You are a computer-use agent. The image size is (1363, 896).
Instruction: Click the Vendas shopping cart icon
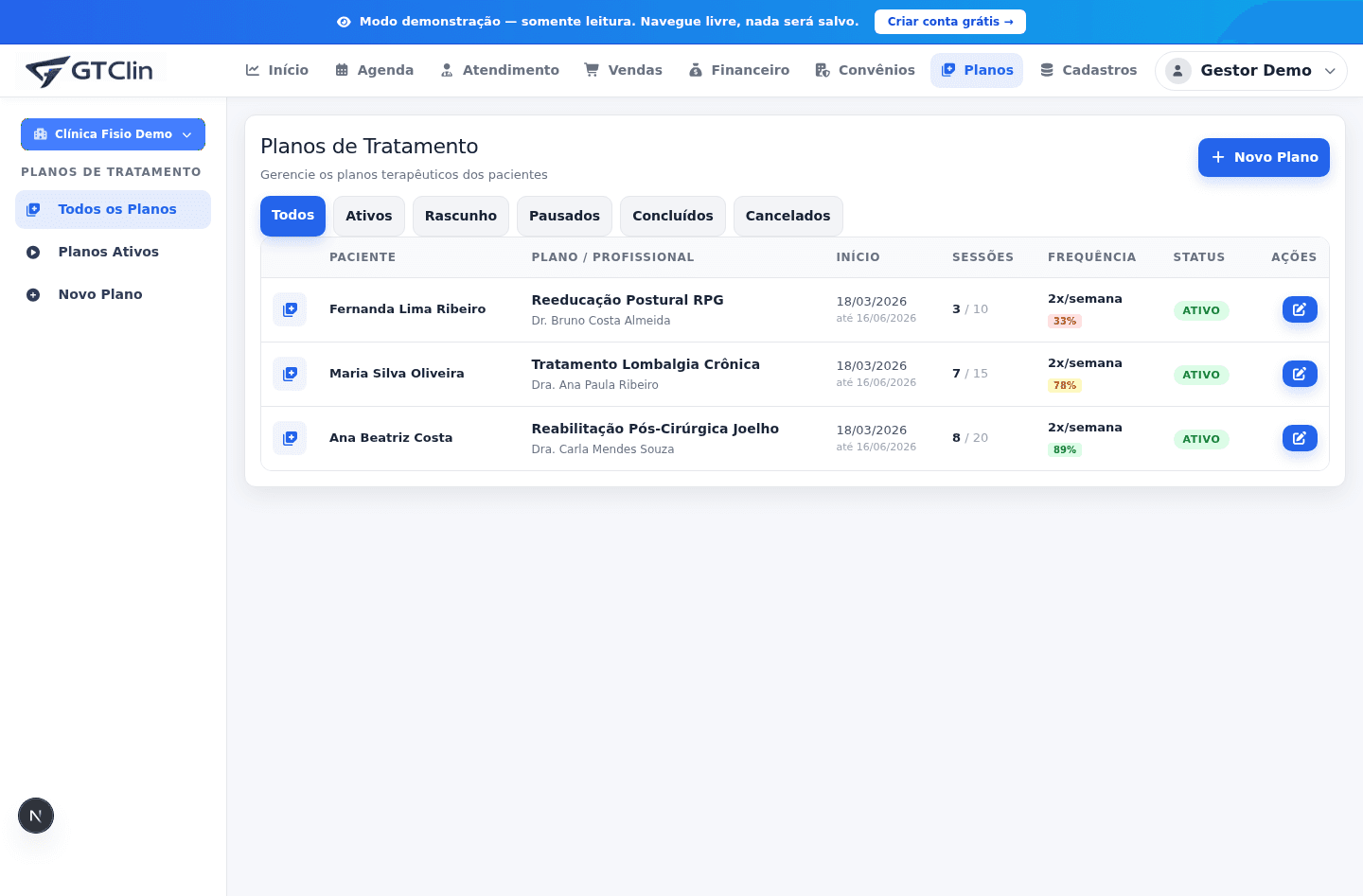pos(592,70)
